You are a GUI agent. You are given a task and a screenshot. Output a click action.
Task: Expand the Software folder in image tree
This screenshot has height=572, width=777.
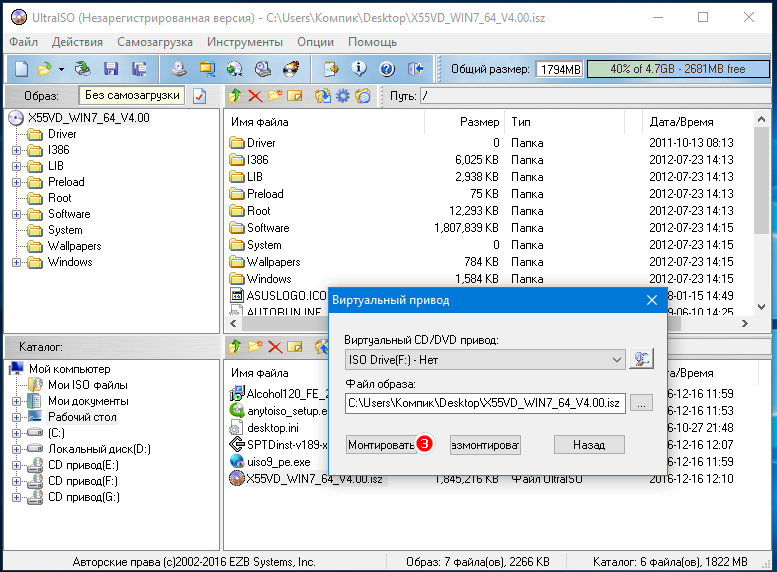click(16, 214)
